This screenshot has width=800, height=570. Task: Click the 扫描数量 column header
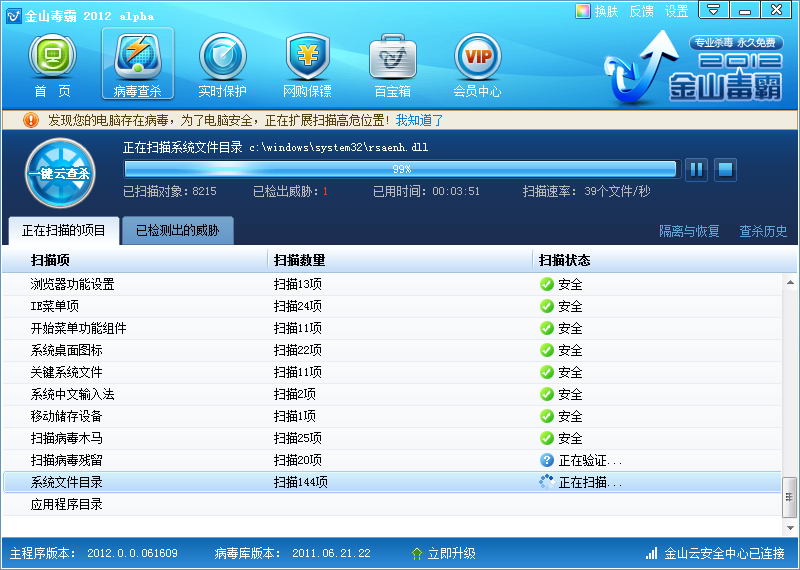click(400, 260)
